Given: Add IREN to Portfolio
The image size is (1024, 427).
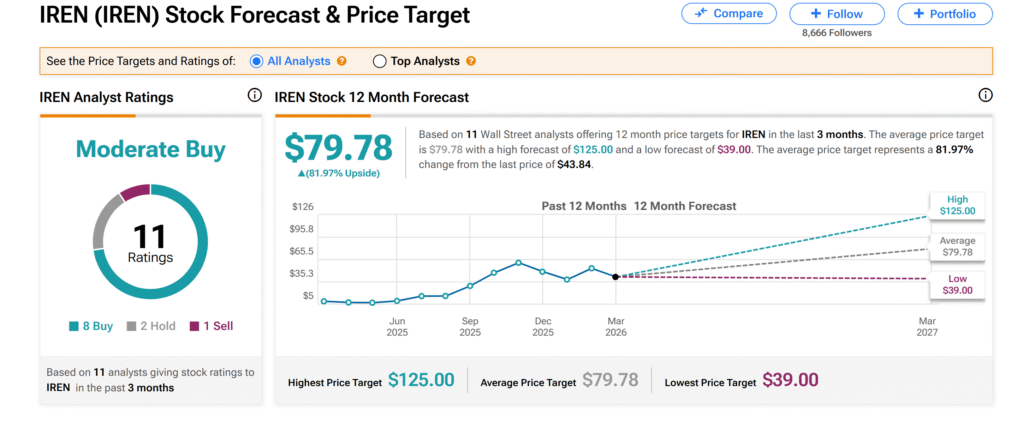Looking at the screenshot, I should click(x=944, y=14).
